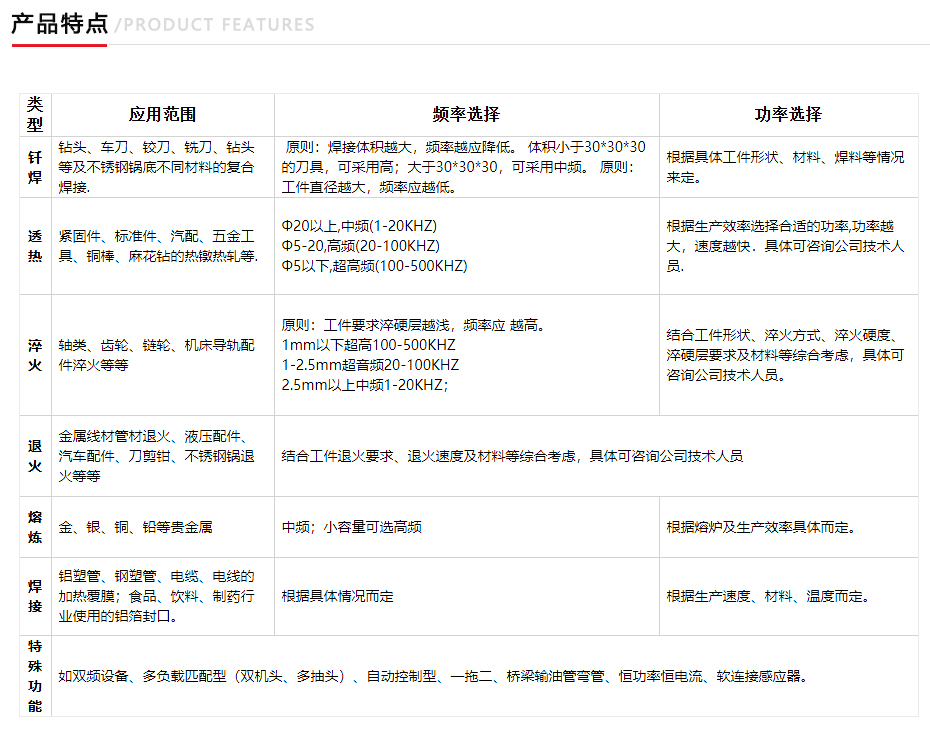930x734 pixels.
Task: Click the 熔炼 row label
Action: pos(35,527)
